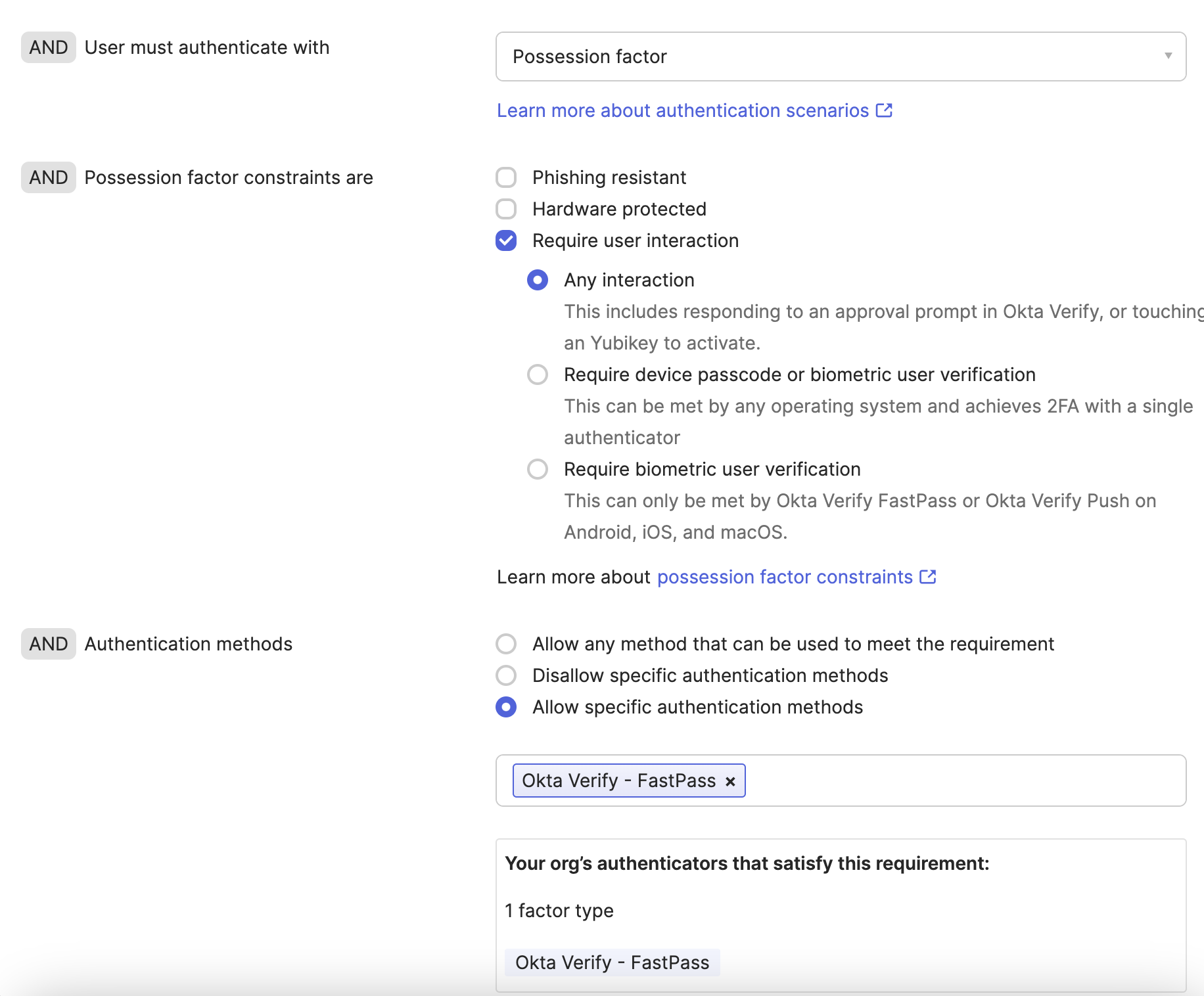Click external-link icon after possession factor constraints
Image resolution: width=1204 pixels, height=996 pixels.
pyautogui.click(x=927, y=577)
